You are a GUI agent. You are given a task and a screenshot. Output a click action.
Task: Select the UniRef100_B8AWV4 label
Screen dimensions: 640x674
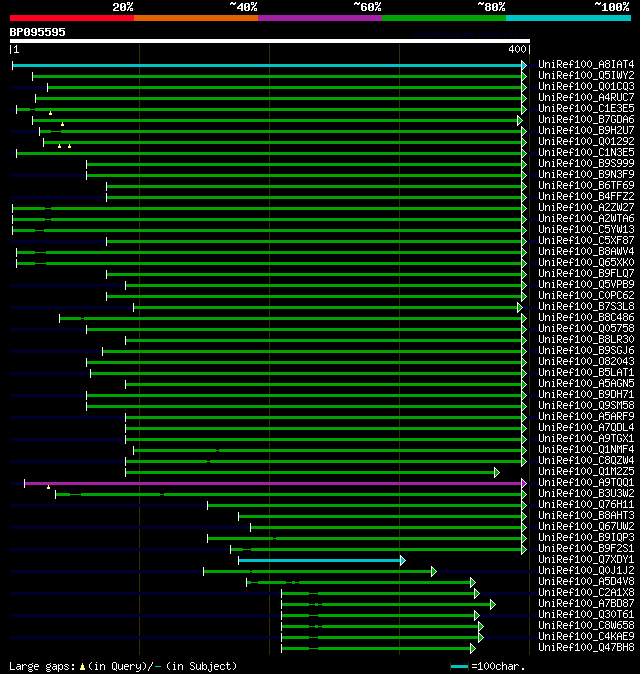click(586, 251)
